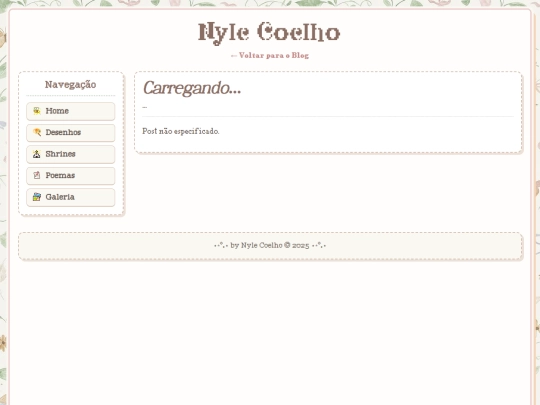540x405 pixels.
Task: Open the Poemas section
Action: pyautogui.click(x=71, y=176)
